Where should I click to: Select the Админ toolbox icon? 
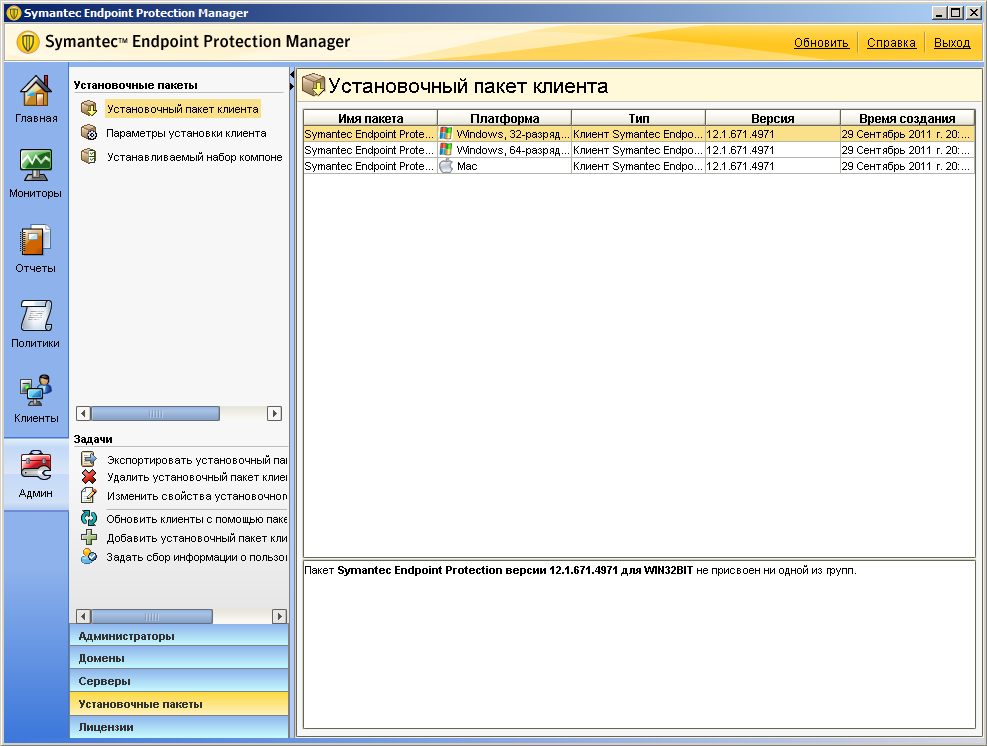(x=36, y=467)
